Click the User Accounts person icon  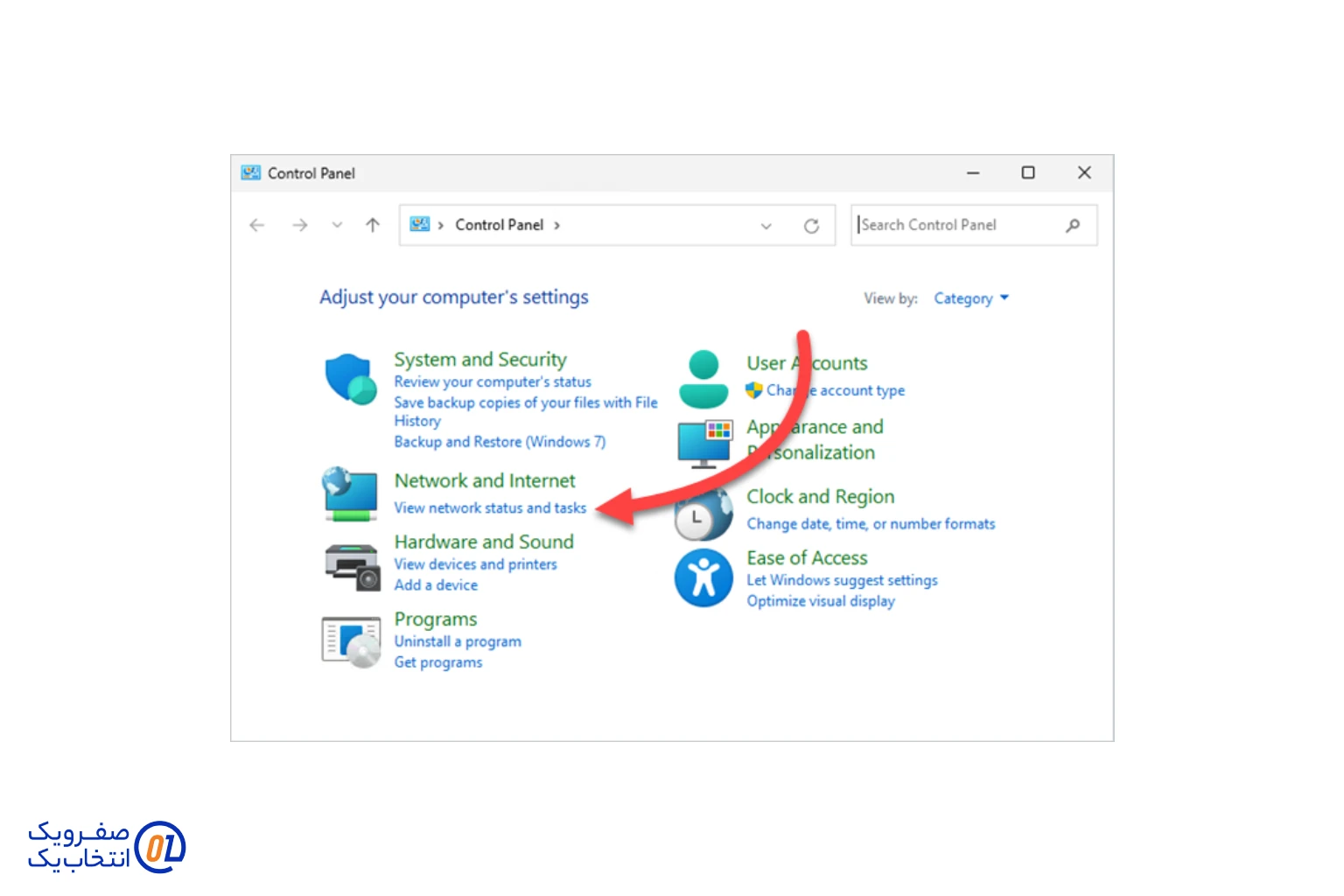pyautogui.click(x=703, y=379)
